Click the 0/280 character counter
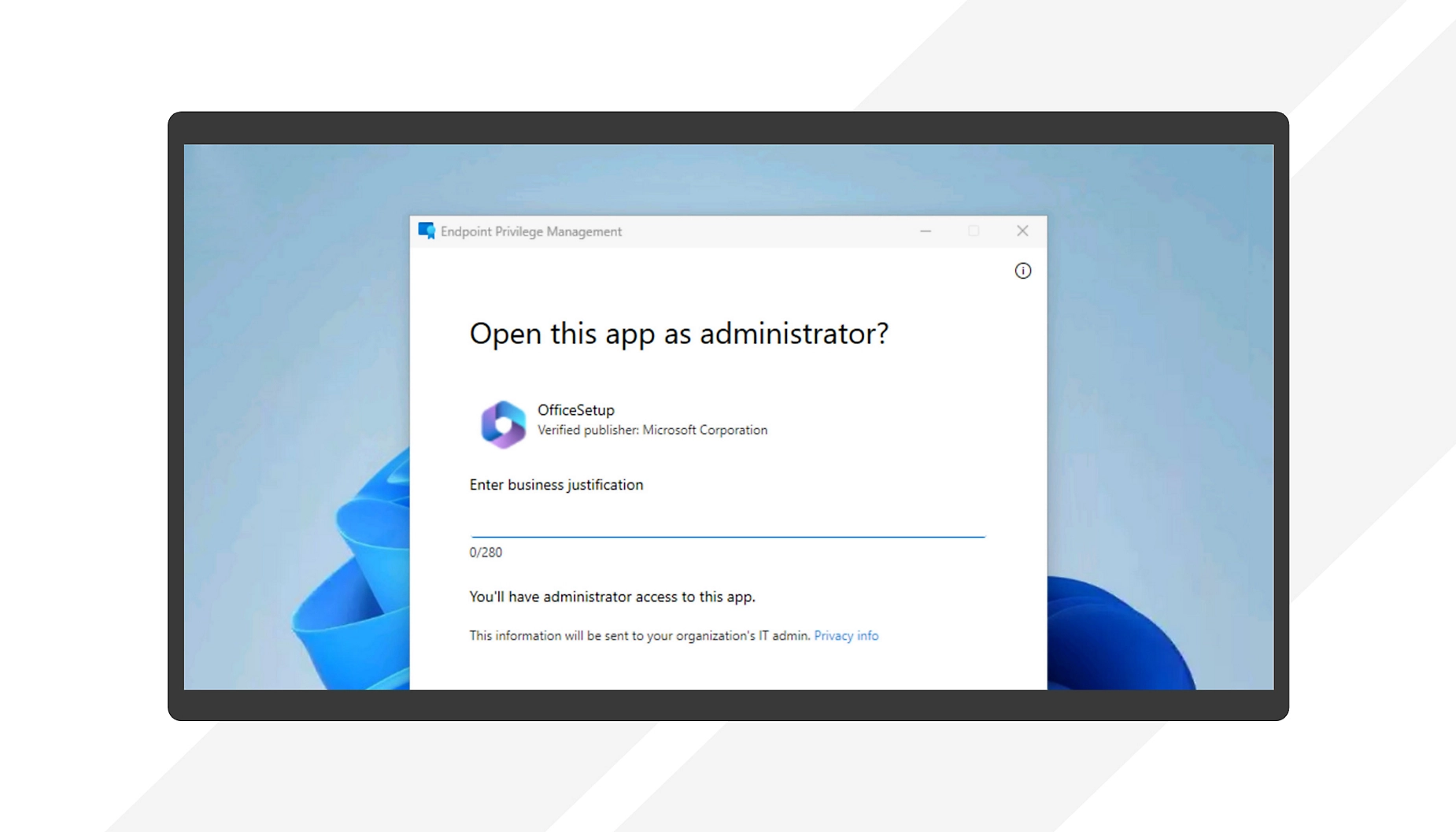1456x832 pixels. pyautogui.click(x=486, y=553)
